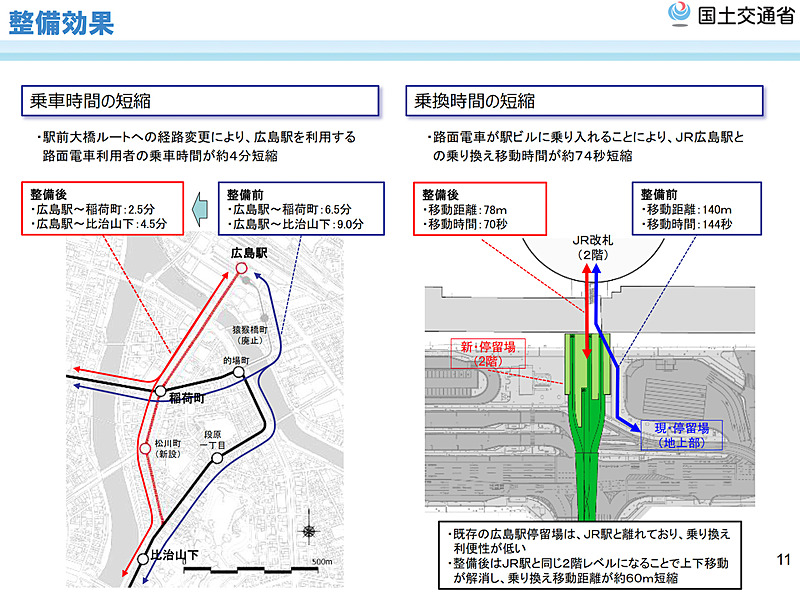Image resolution: width=800 pixels, height=600 pixels.
Task: Click the red 新・停留場(2階) label box
Action: 488,354
